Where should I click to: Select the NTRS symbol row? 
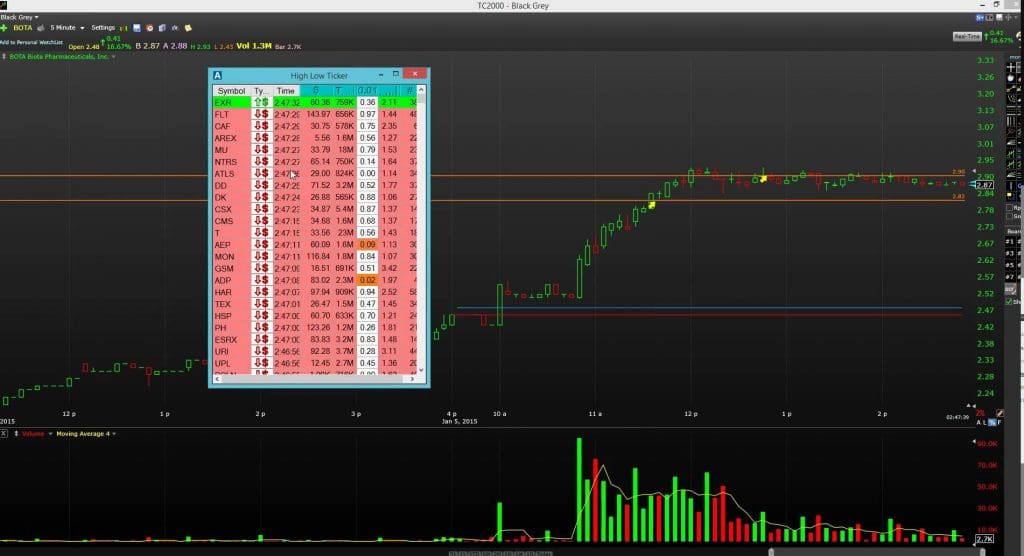[315, 161]
